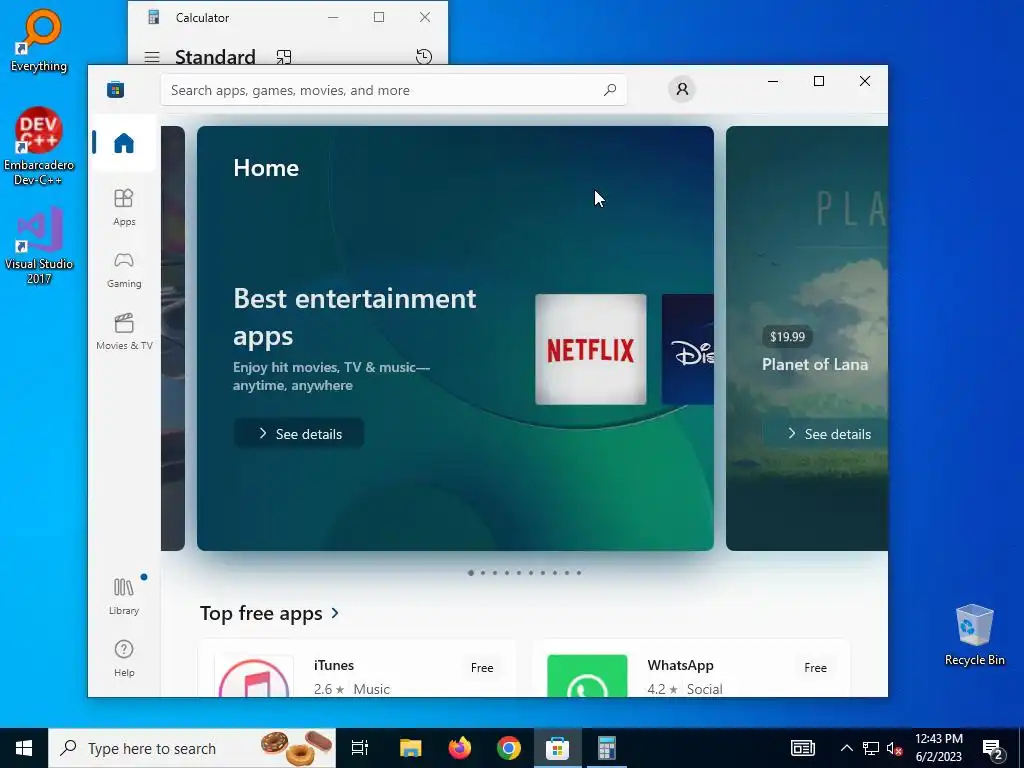Open the Everything desktop shortcut
Image resolution: width=1024 pixels, height=768 pixels.
point(39,40)
